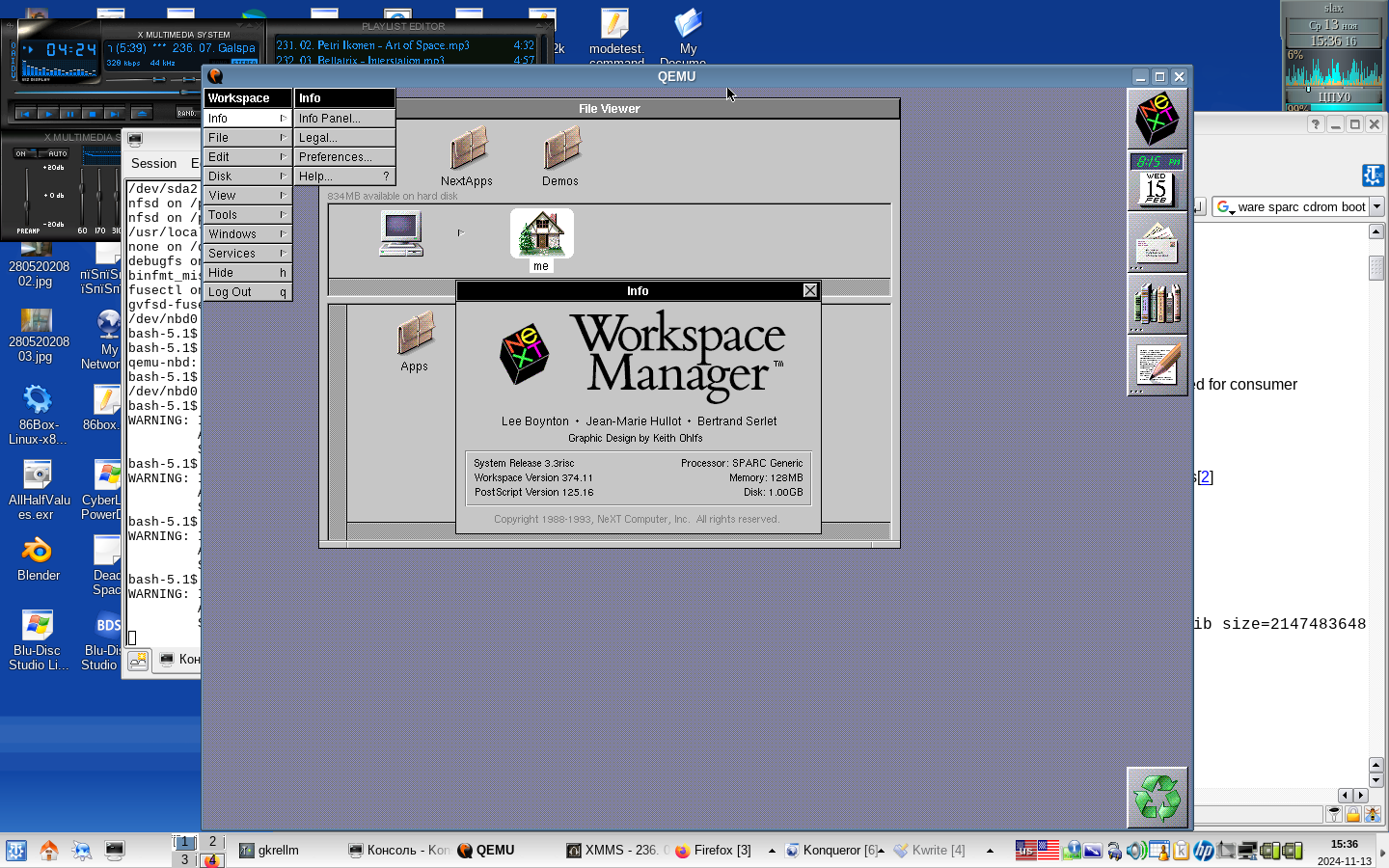Screen dimensions: 1389x868
Task: Click the Recycler icon in the dock
Action: pos(1157,798)
